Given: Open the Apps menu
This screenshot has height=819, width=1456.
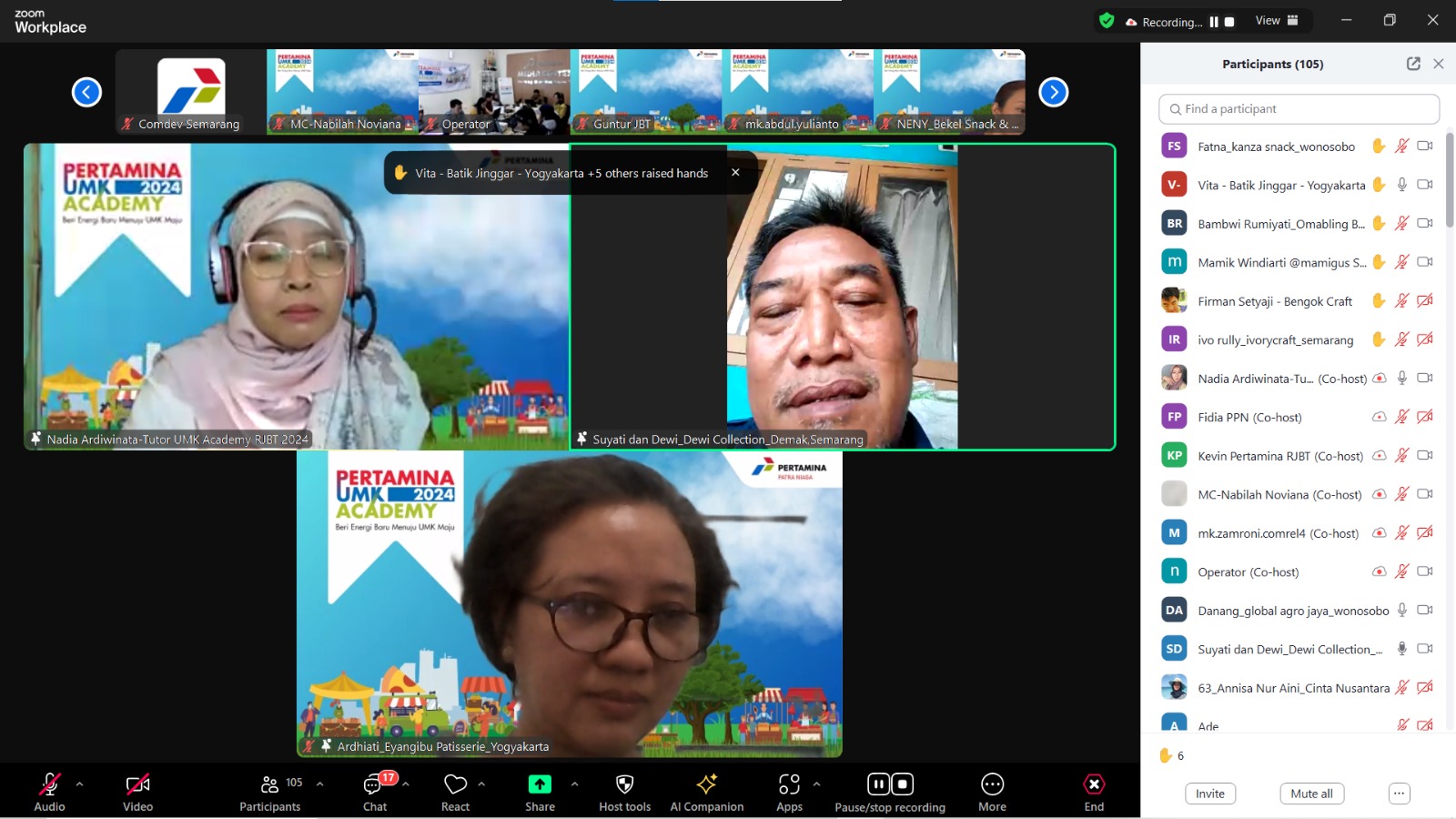Looking at the screenshot, I should [789, 791].
